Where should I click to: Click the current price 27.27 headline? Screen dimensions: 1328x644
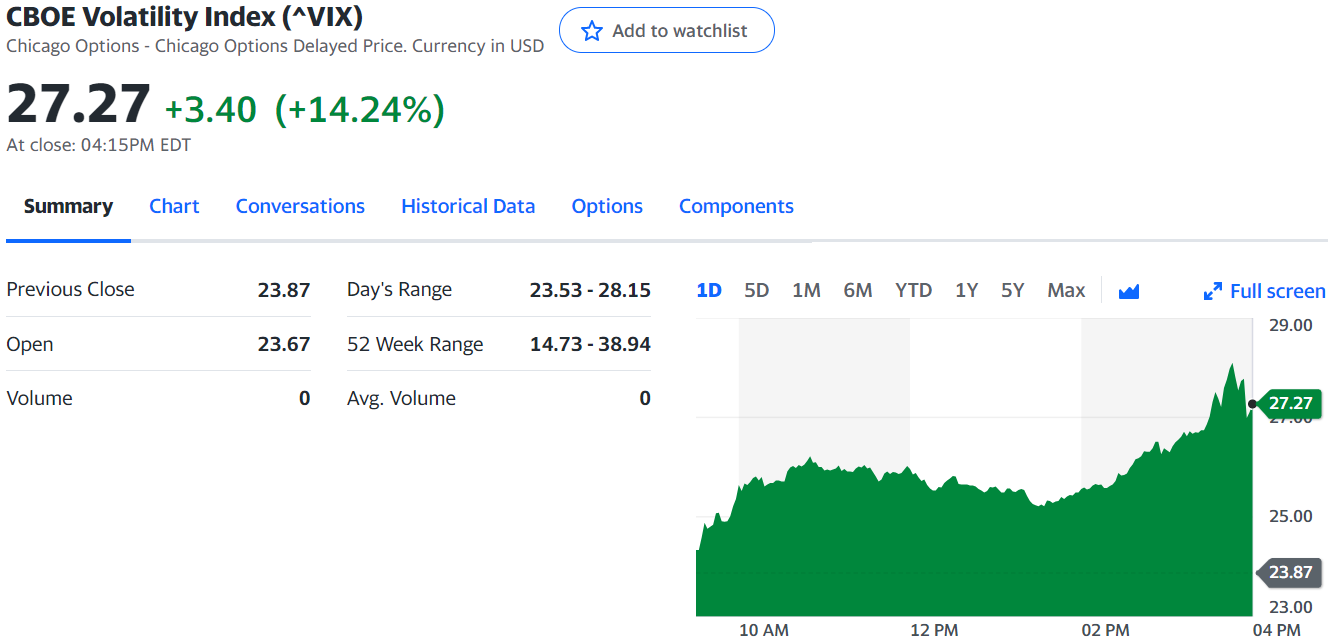(x=78, y=104)
